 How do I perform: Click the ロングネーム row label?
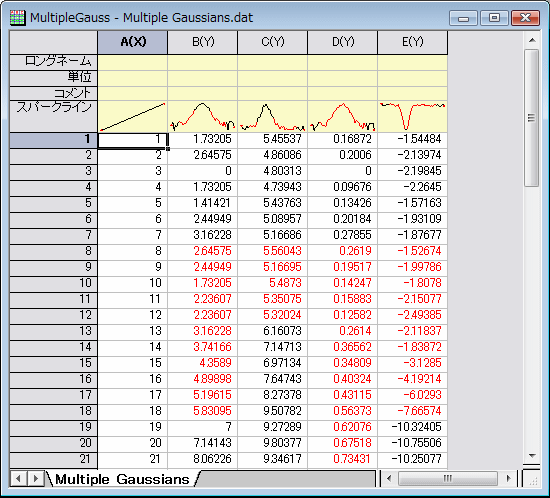point(53,62)
